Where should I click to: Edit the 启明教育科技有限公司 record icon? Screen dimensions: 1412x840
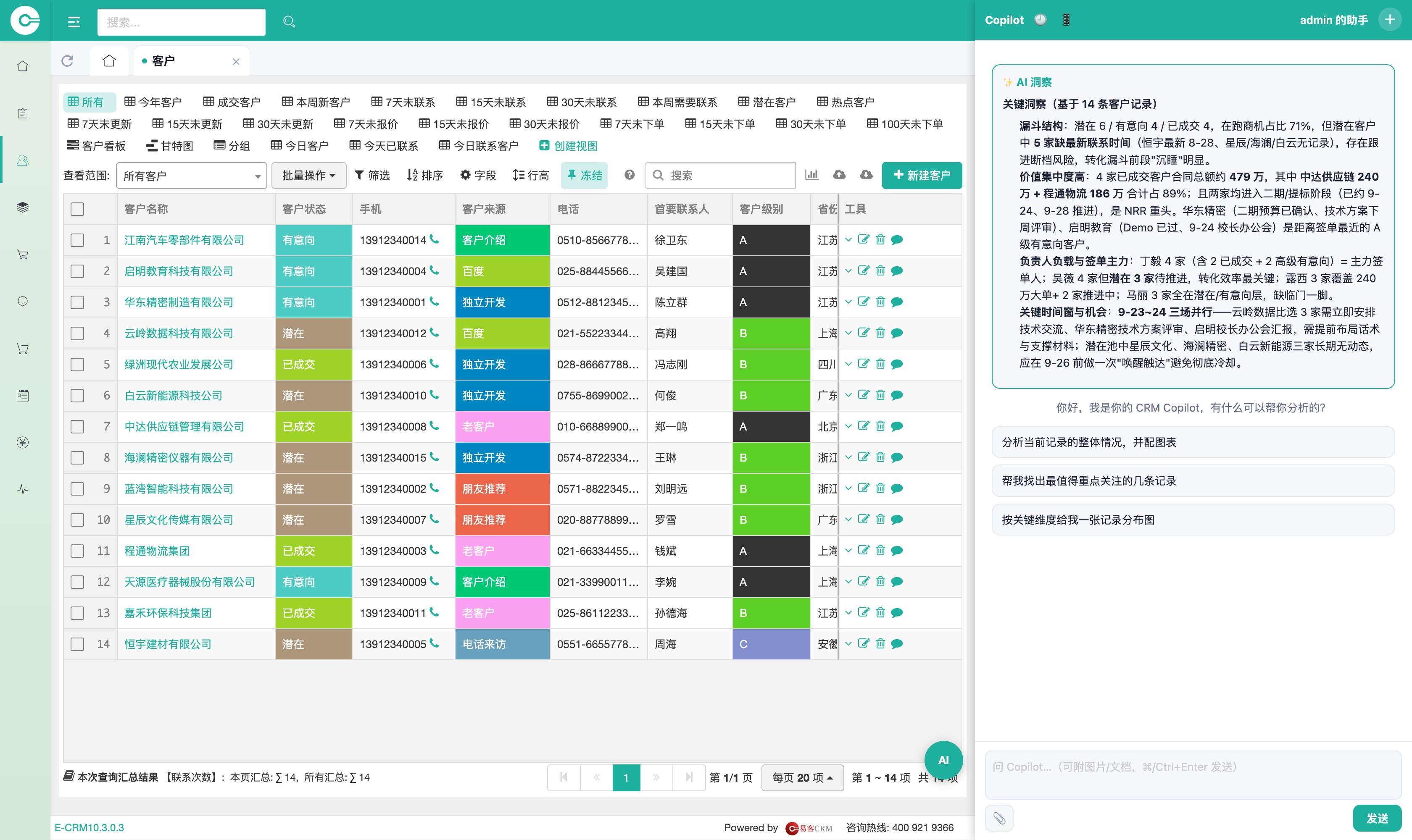(x=863, y=270)
